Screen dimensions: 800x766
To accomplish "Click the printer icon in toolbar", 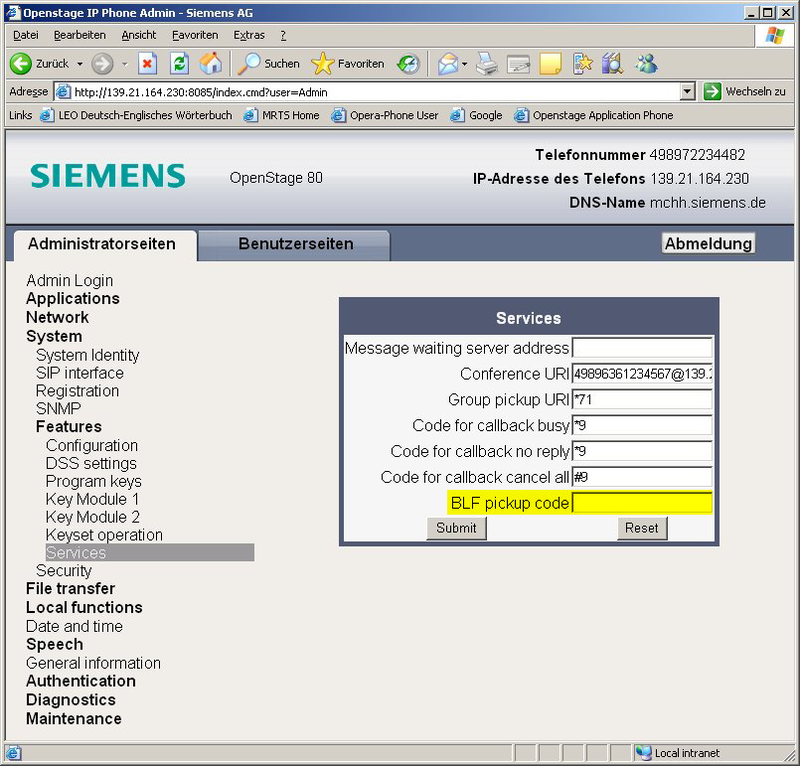I will 486,63.
